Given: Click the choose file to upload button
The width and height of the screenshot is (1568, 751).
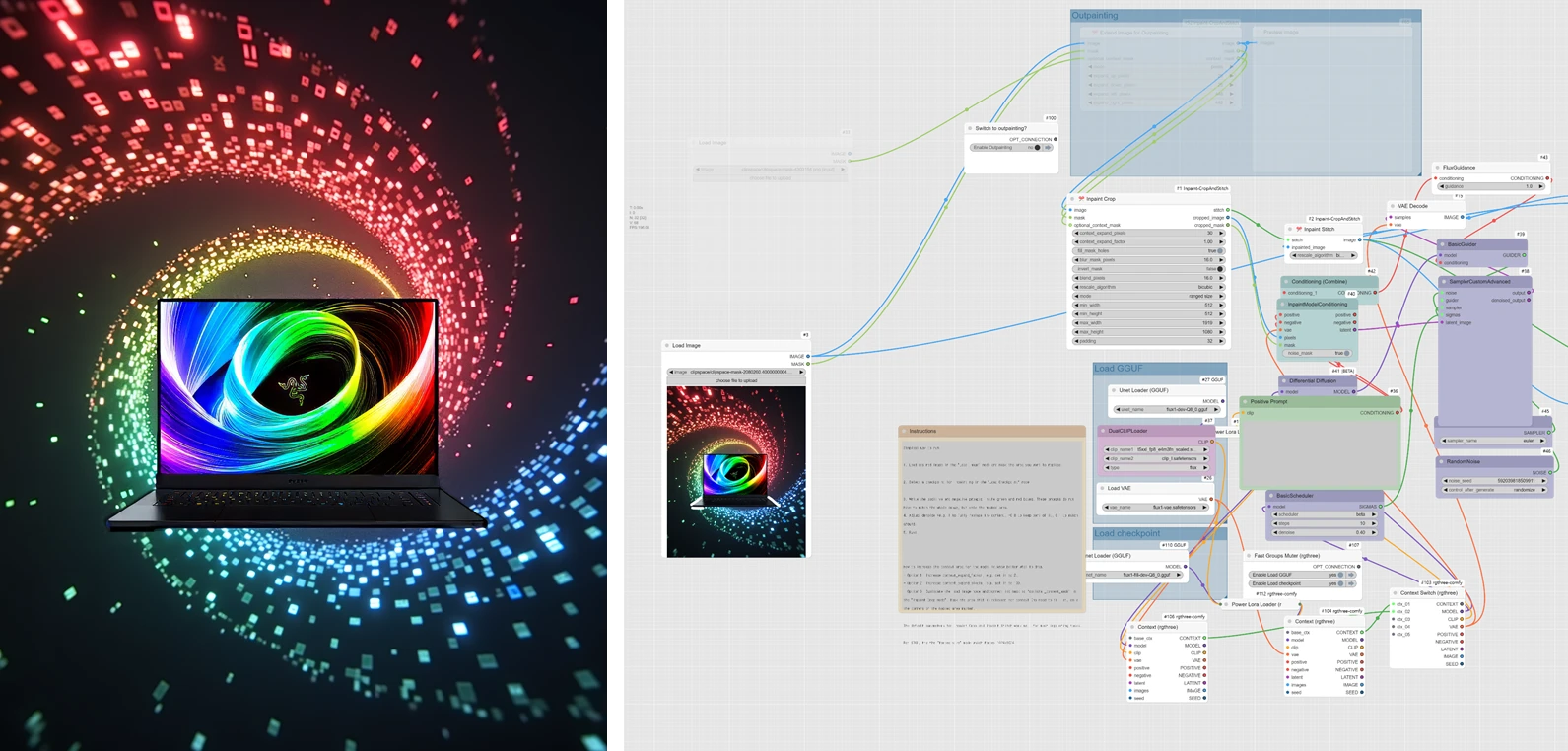Looking at the screenshot, I should tap(736, 380).
